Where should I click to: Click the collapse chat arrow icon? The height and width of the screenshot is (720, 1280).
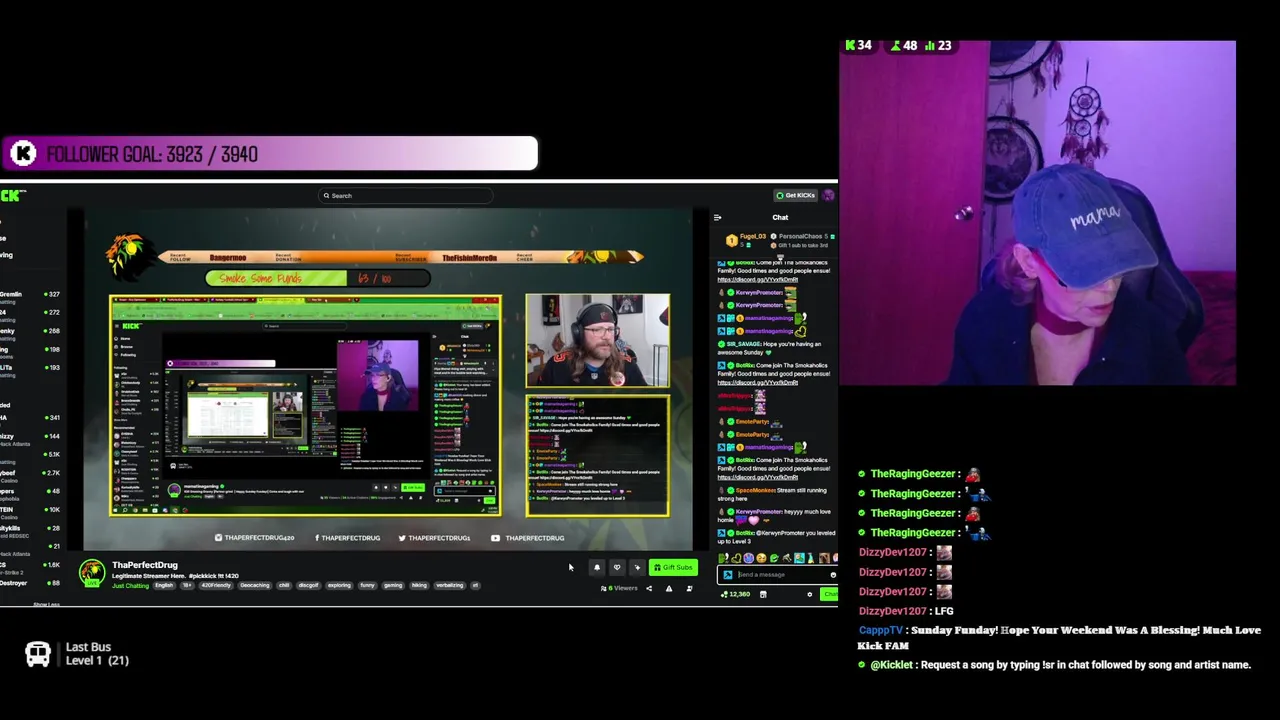coord(717,217)
